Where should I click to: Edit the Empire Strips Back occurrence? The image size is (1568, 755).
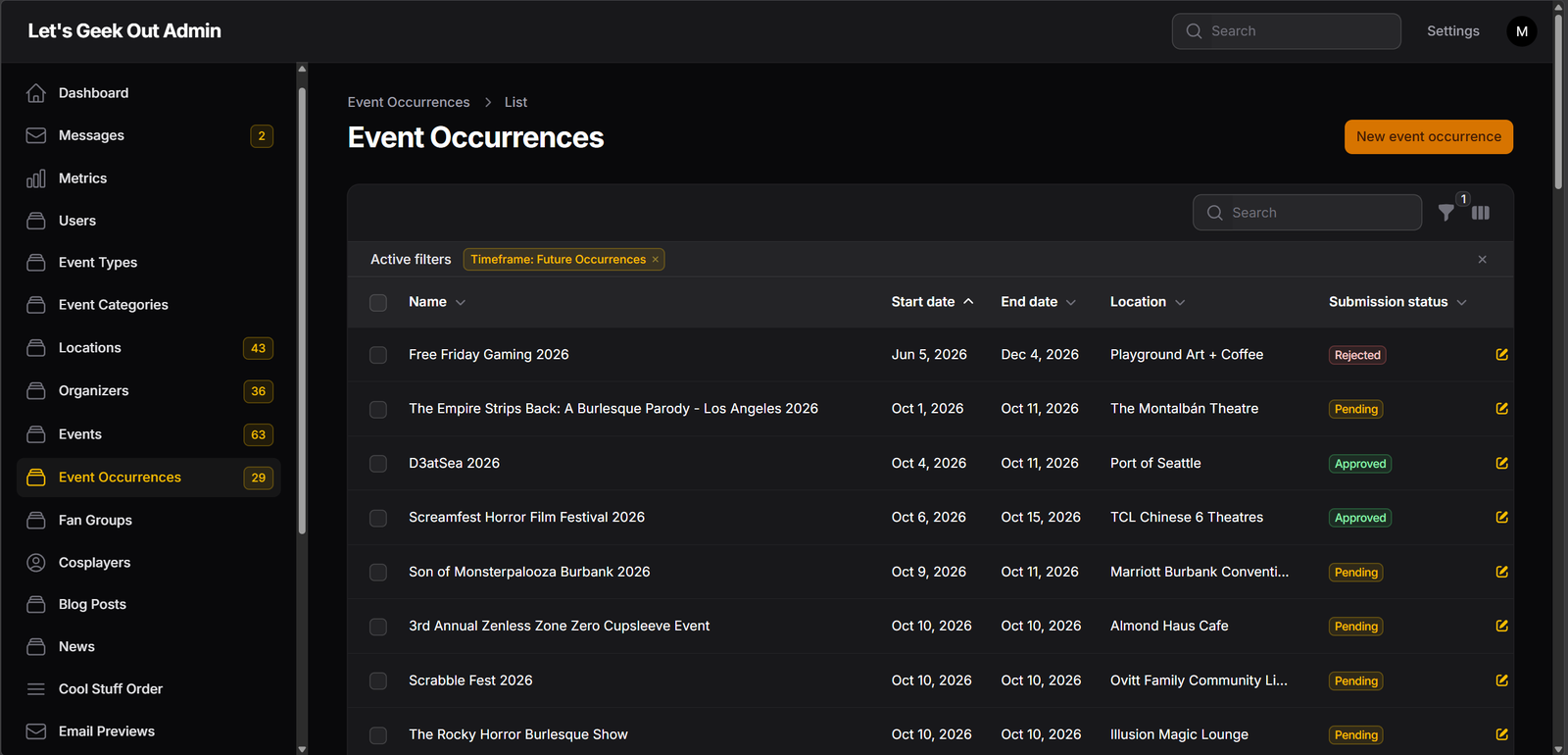coord(1501,409)
